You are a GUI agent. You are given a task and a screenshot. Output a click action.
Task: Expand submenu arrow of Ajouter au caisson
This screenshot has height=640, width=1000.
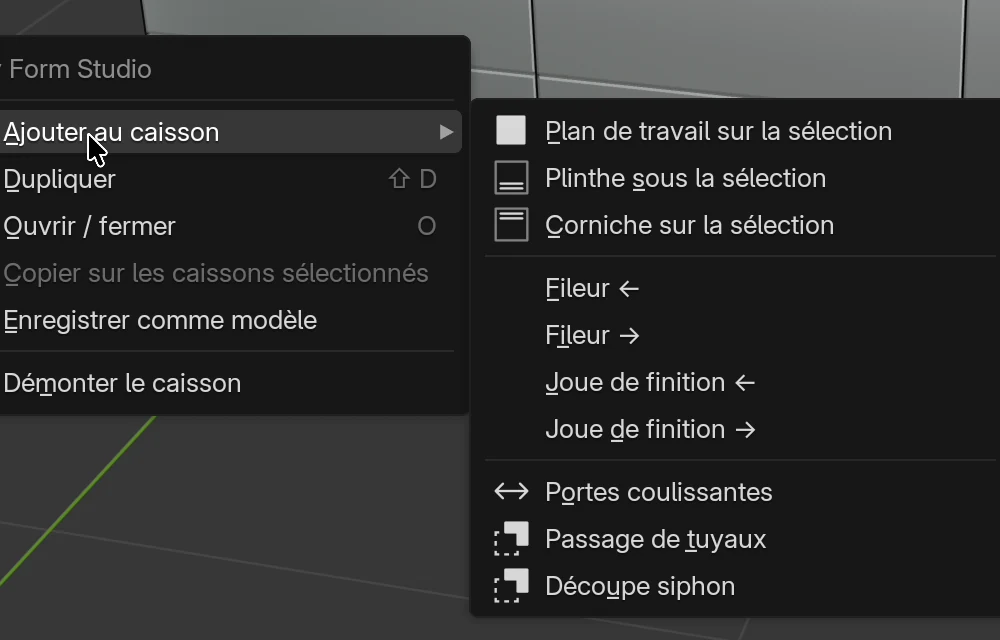pyautogui.click(x=446, y=132)
